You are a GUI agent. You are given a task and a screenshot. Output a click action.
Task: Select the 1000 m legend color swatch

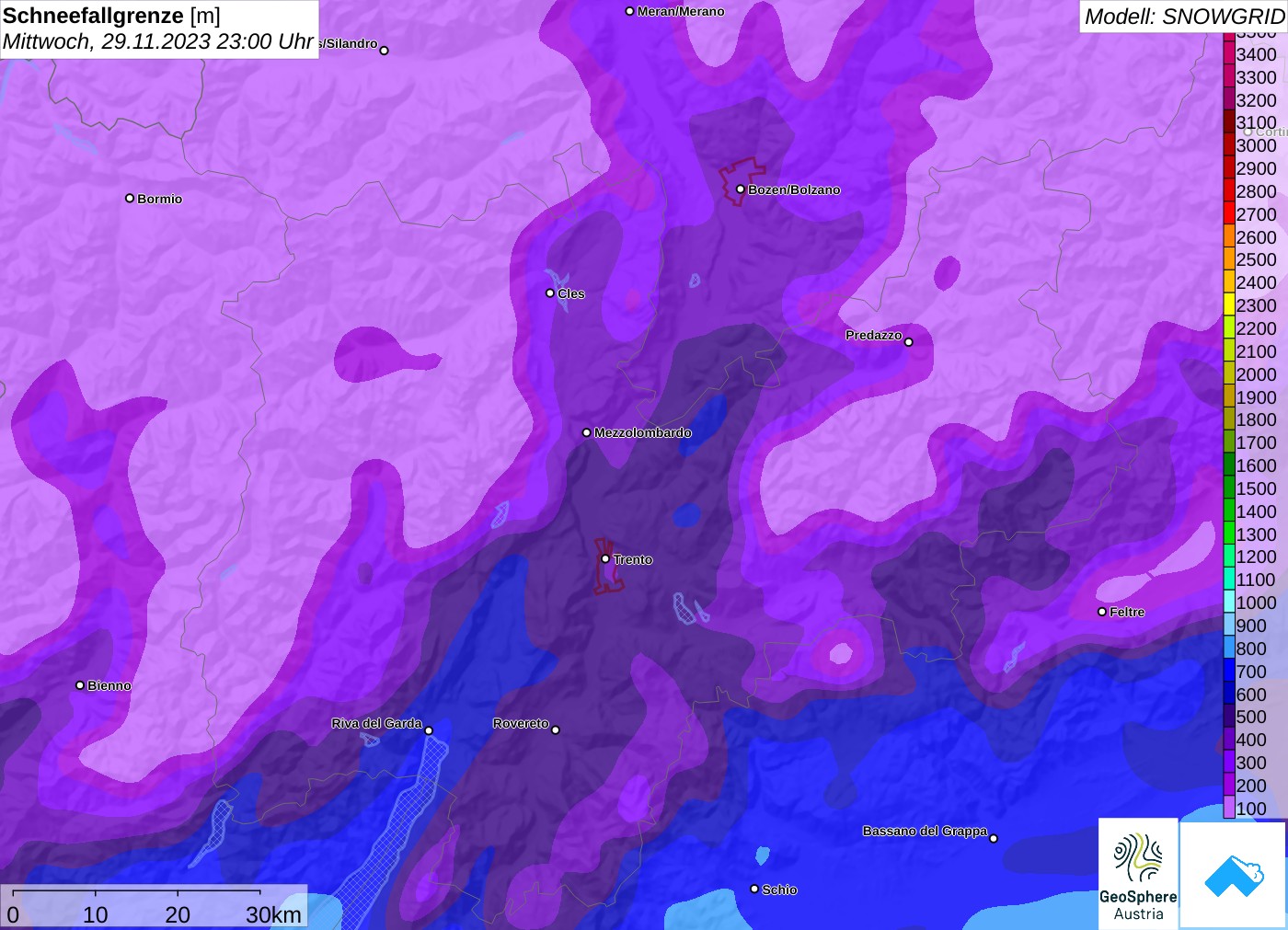coord(1229,603)
